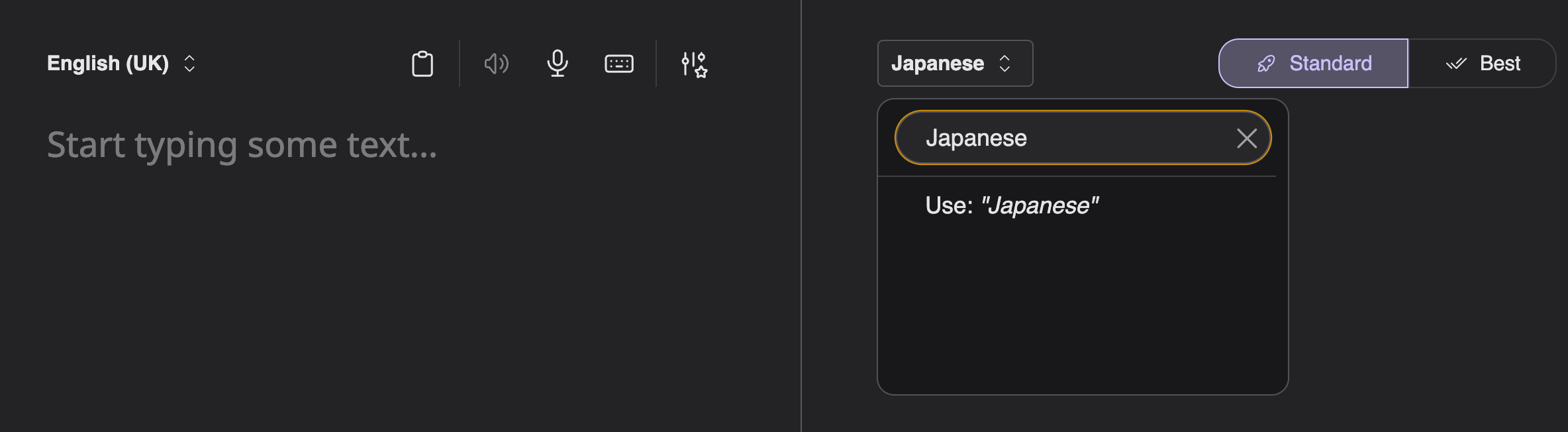Click the empty area below Use: "Japanese"

pyautogui.click(x=1082, y=311)
